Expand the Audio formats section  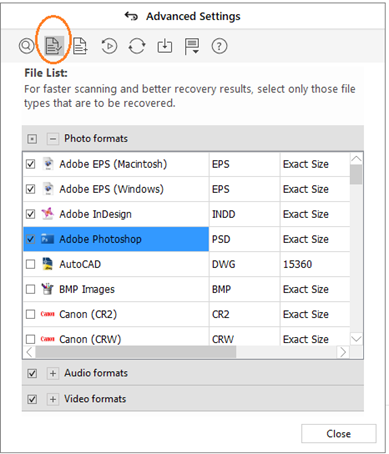(x=53, y=373)
